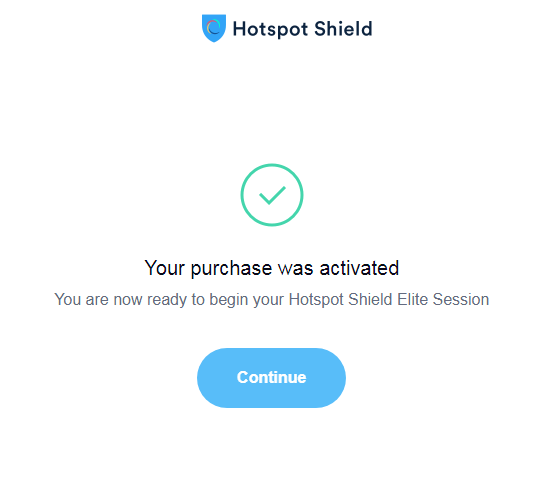Click the word 'purchase' in the confirmation heading
542x479 pixels.
[x=231, y=269]
